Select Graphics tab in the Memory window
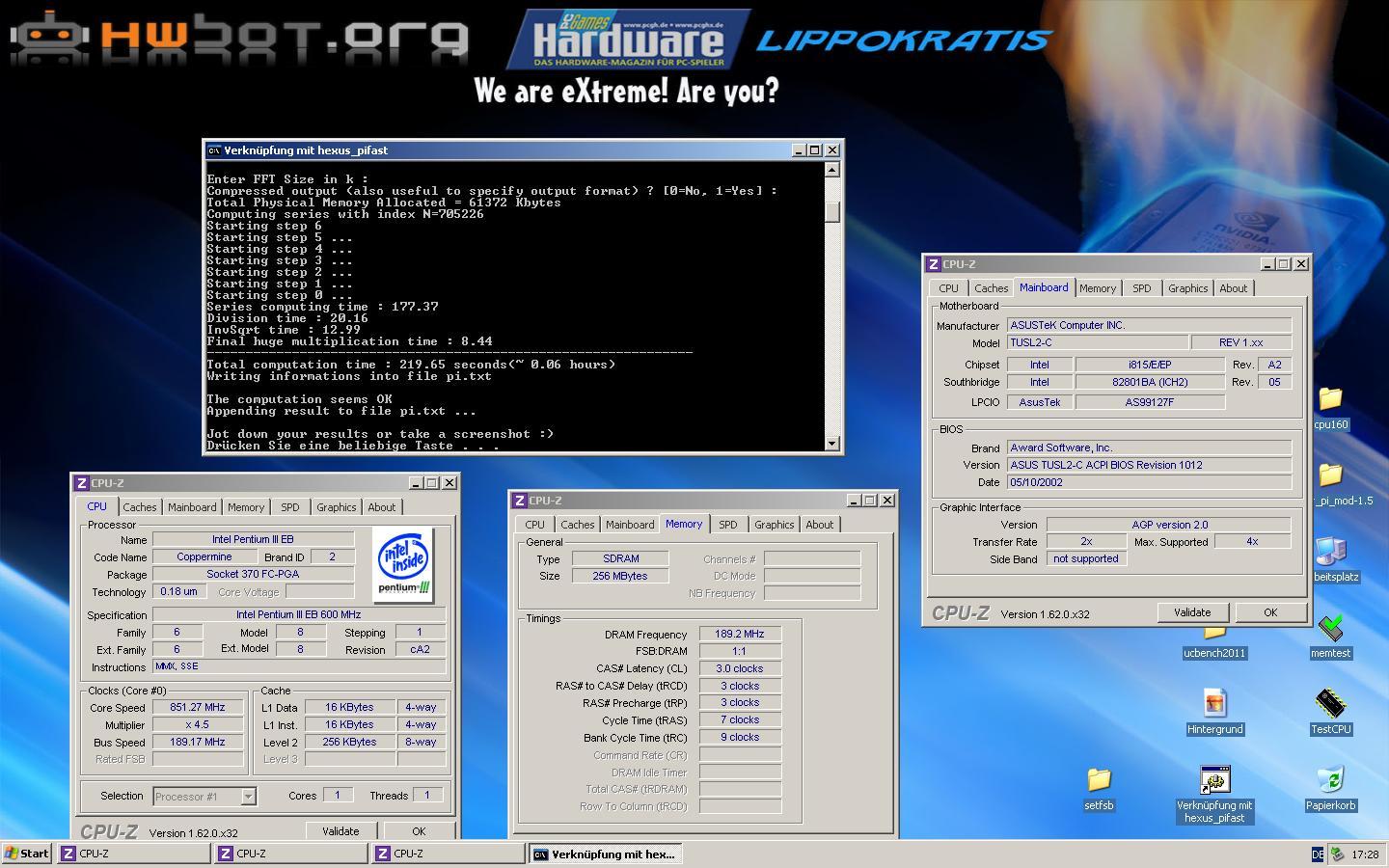Screen dimensions: 1389x868 click(775, 525)
